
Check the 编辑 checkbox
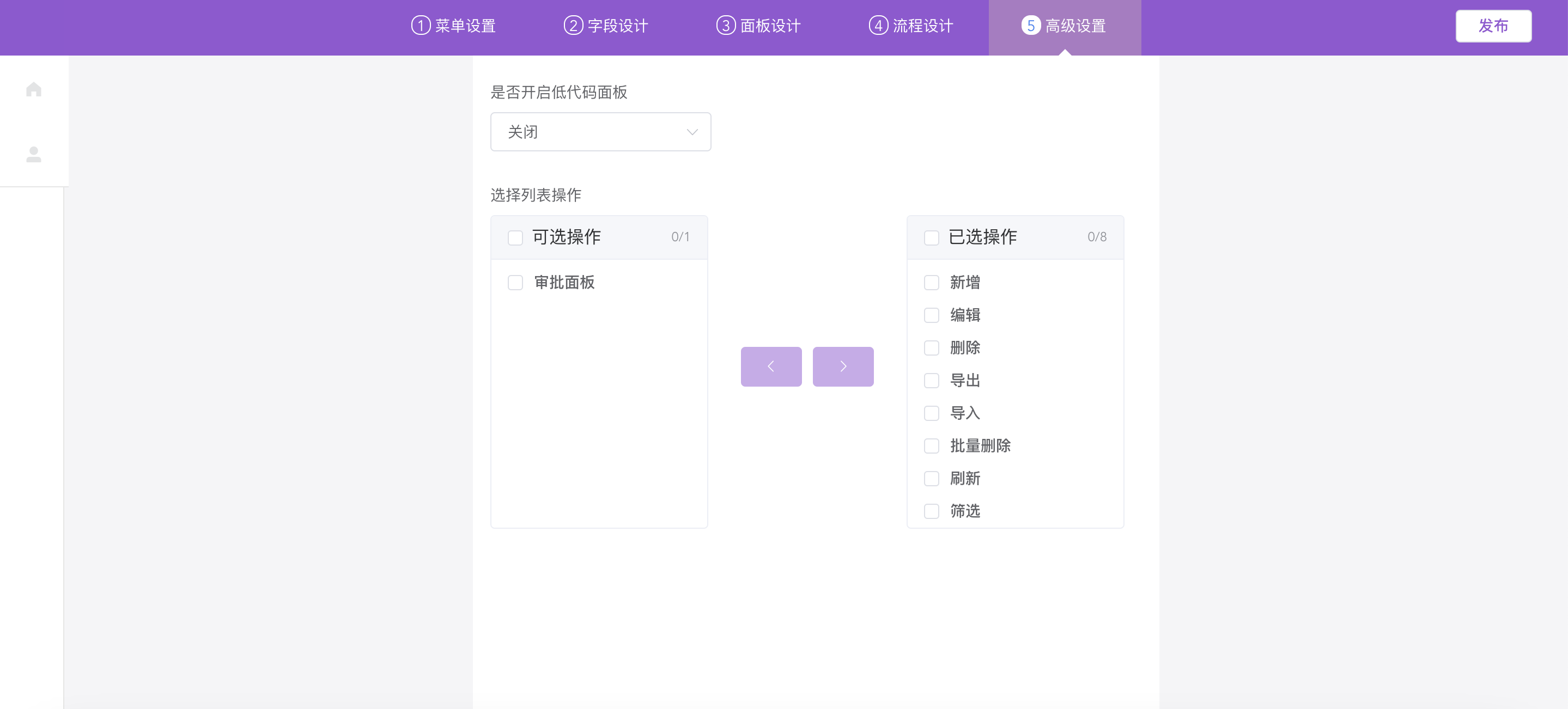coord(931,315)
